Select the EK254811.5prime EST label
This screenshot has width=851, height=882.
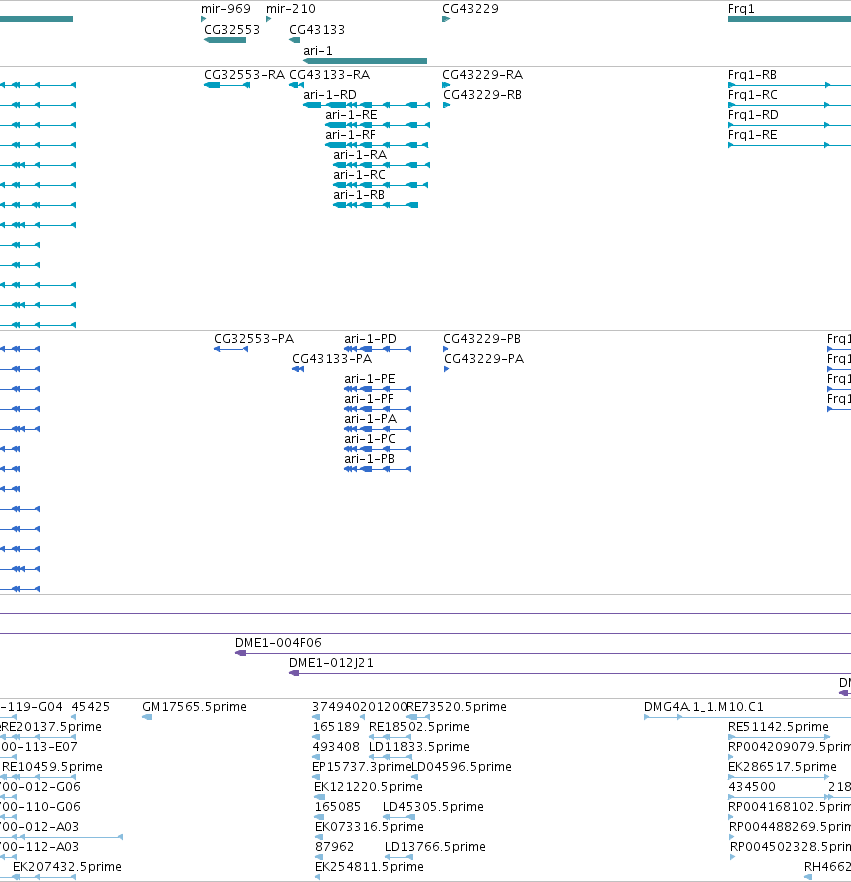(x=369, y=867)
